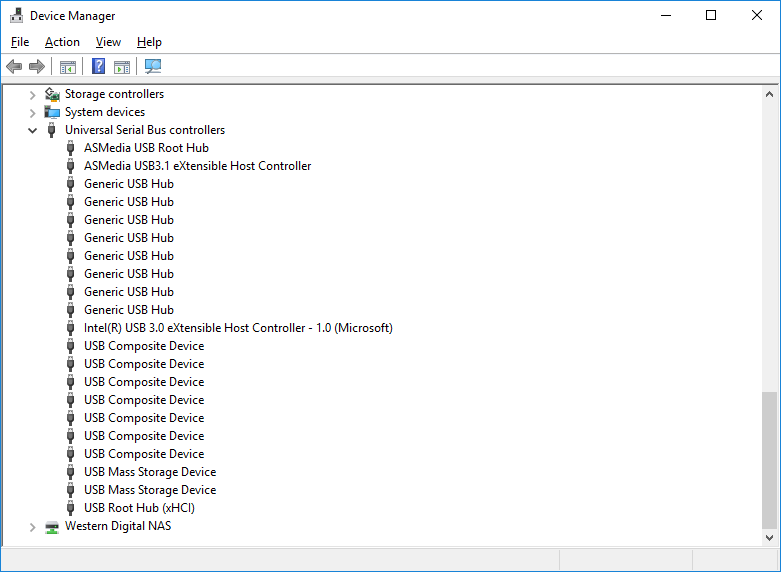Expand the Western Digital NAS node
Image resolution: width=781 pixels, height=572 pixels.
point(32,527)
